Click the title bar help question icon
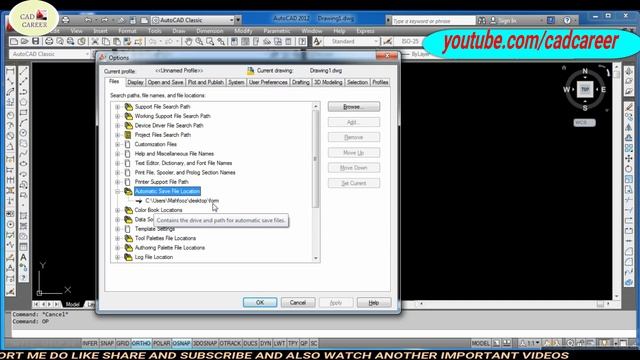The image size is (640, 360). [567, 20]
